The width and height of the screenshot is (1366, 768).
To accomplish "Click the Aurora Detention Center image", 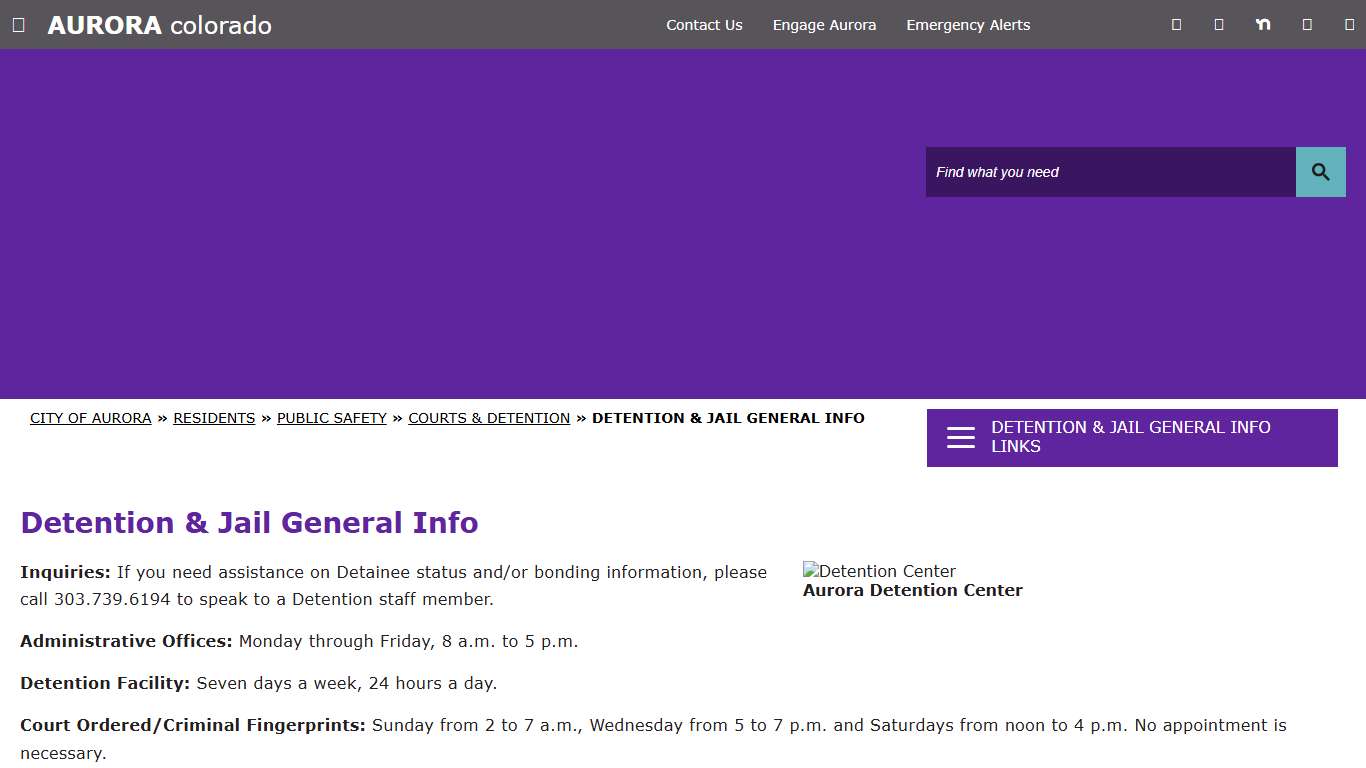I will point(879,571).
